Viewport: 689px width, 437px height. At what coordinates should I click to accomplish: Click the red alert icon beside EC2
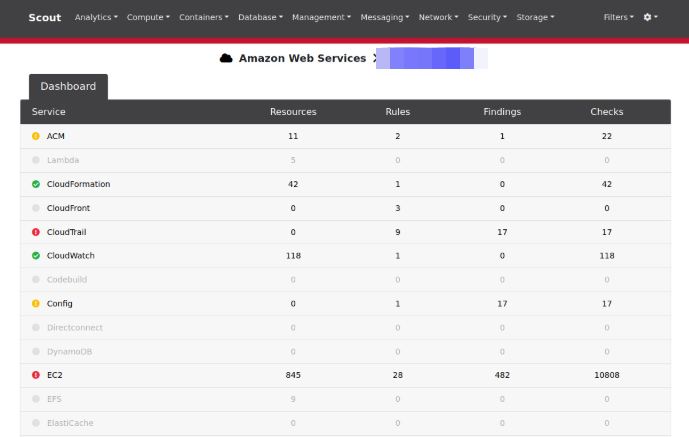pos(36,375)
